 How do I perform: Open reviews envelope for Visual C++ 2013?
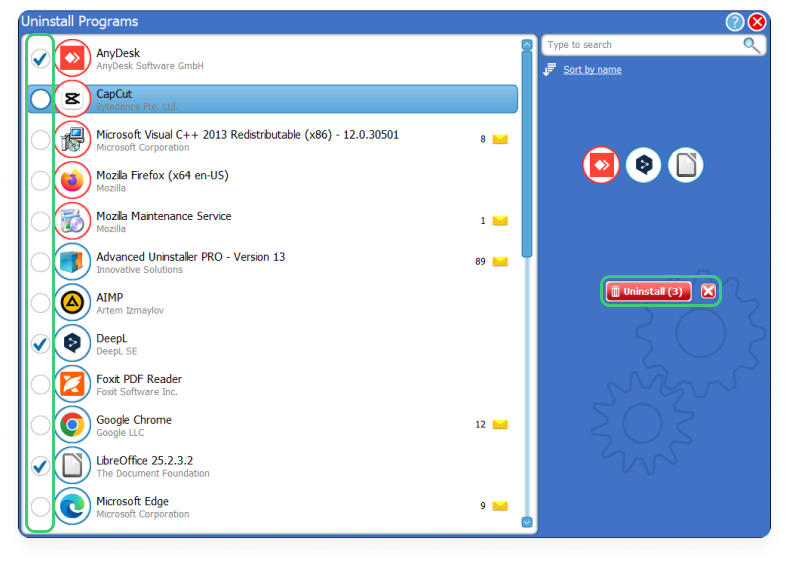pyautogui.click(x=500, y=139)
